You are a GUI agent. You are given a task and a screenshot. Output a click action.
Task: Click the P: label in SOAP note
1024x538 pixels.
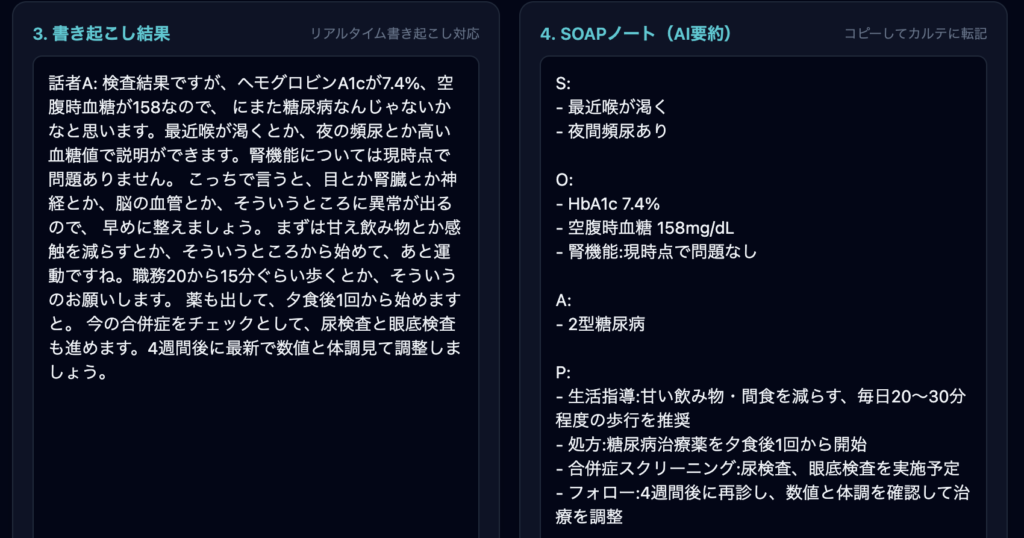coord(562,372)
